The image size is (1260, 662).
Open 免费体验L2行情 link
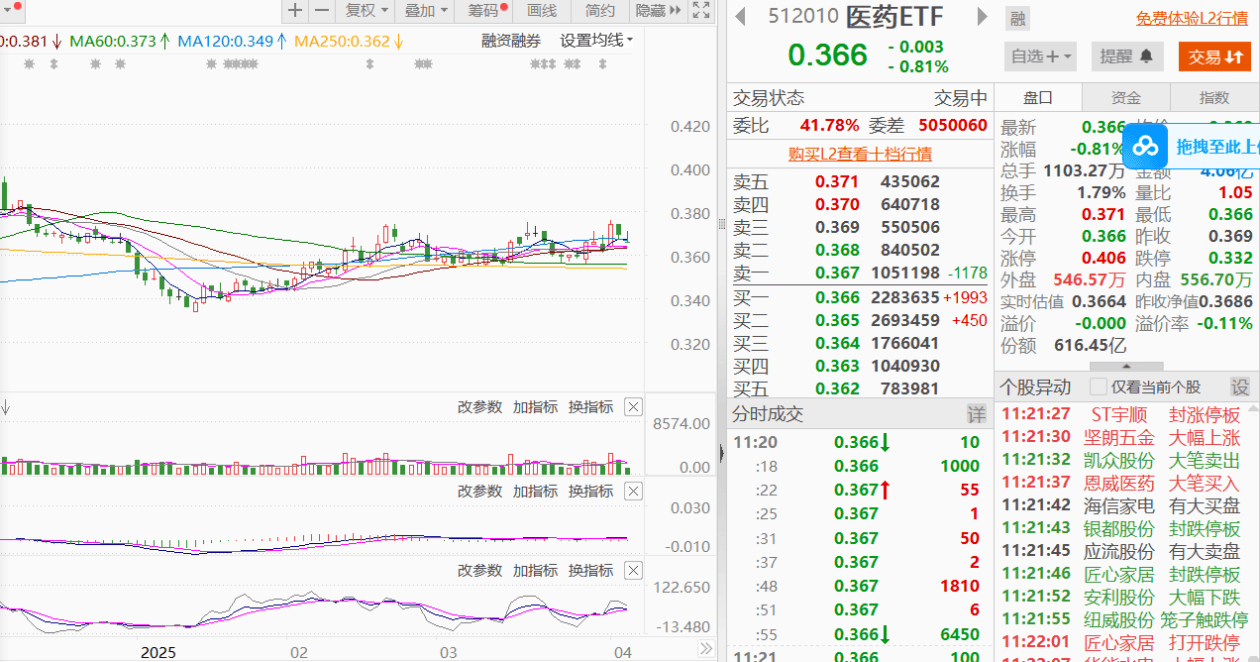coord(1191,18)
